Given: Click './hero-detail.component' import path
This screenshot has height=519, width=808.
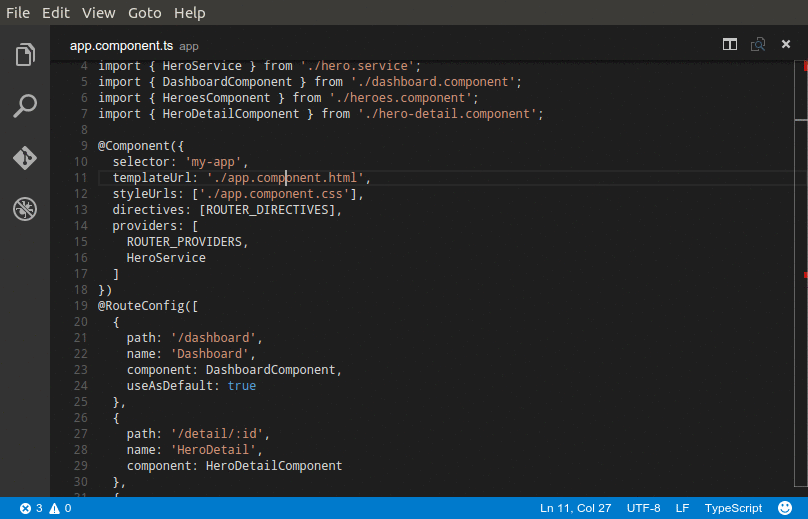Looking at the screenshot, I should coord(447,114).
